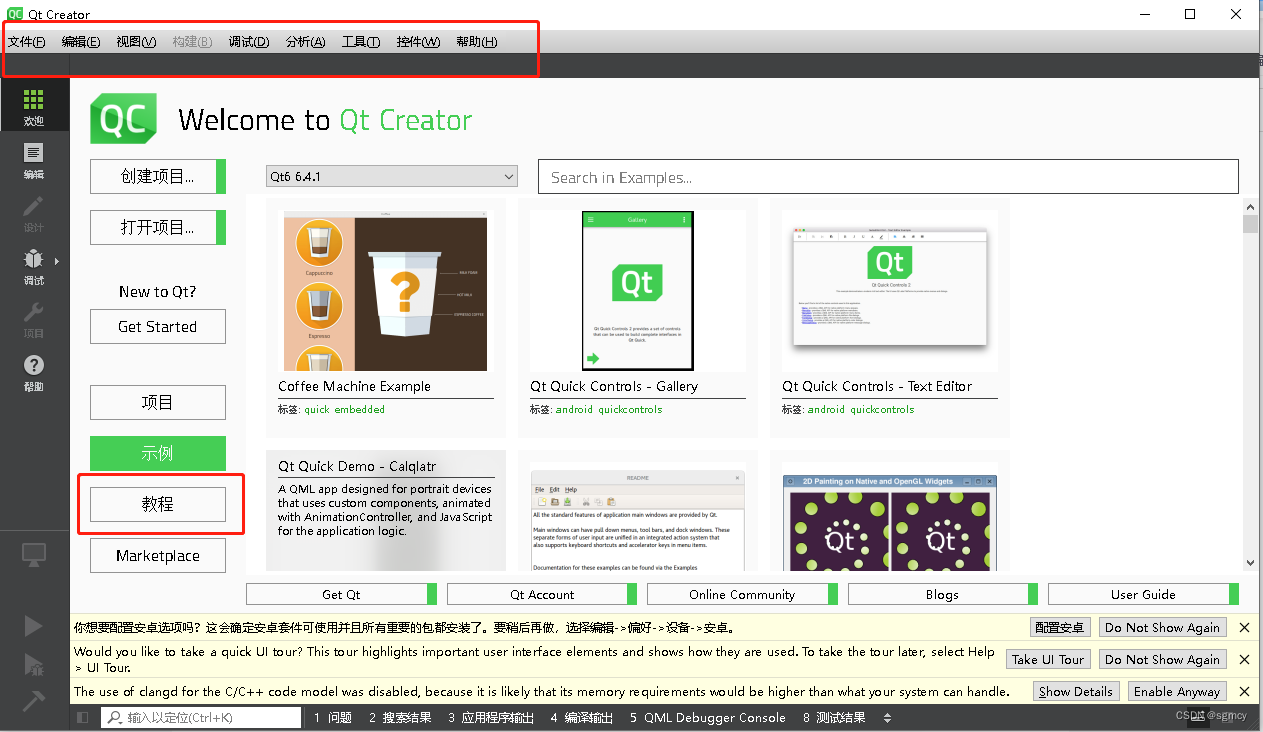This screenshot has width=1263, height=732.
Task: Click the Enable Anyway button
Action: point(1177,692)
